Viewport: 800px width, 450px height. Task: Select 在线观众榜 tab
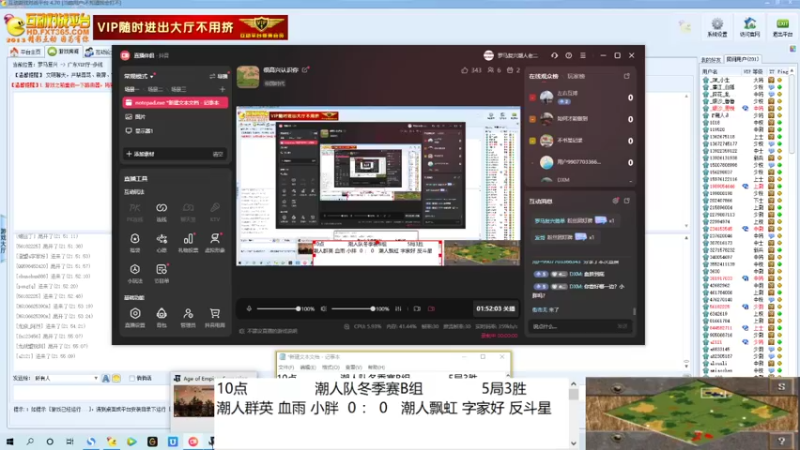click(x=543, y=76)
